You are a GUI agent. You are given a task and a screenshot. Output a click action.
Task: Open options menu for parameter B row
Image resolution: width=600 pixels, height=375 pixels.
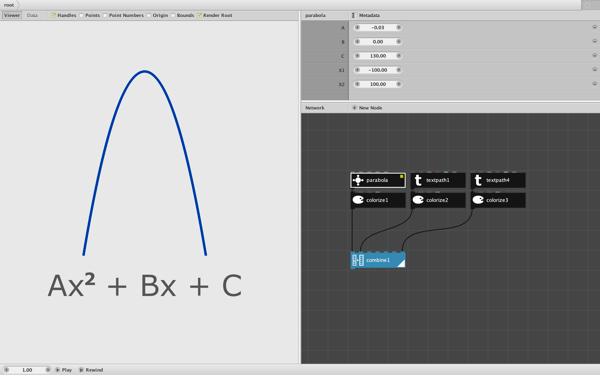[x=595, y=41]
